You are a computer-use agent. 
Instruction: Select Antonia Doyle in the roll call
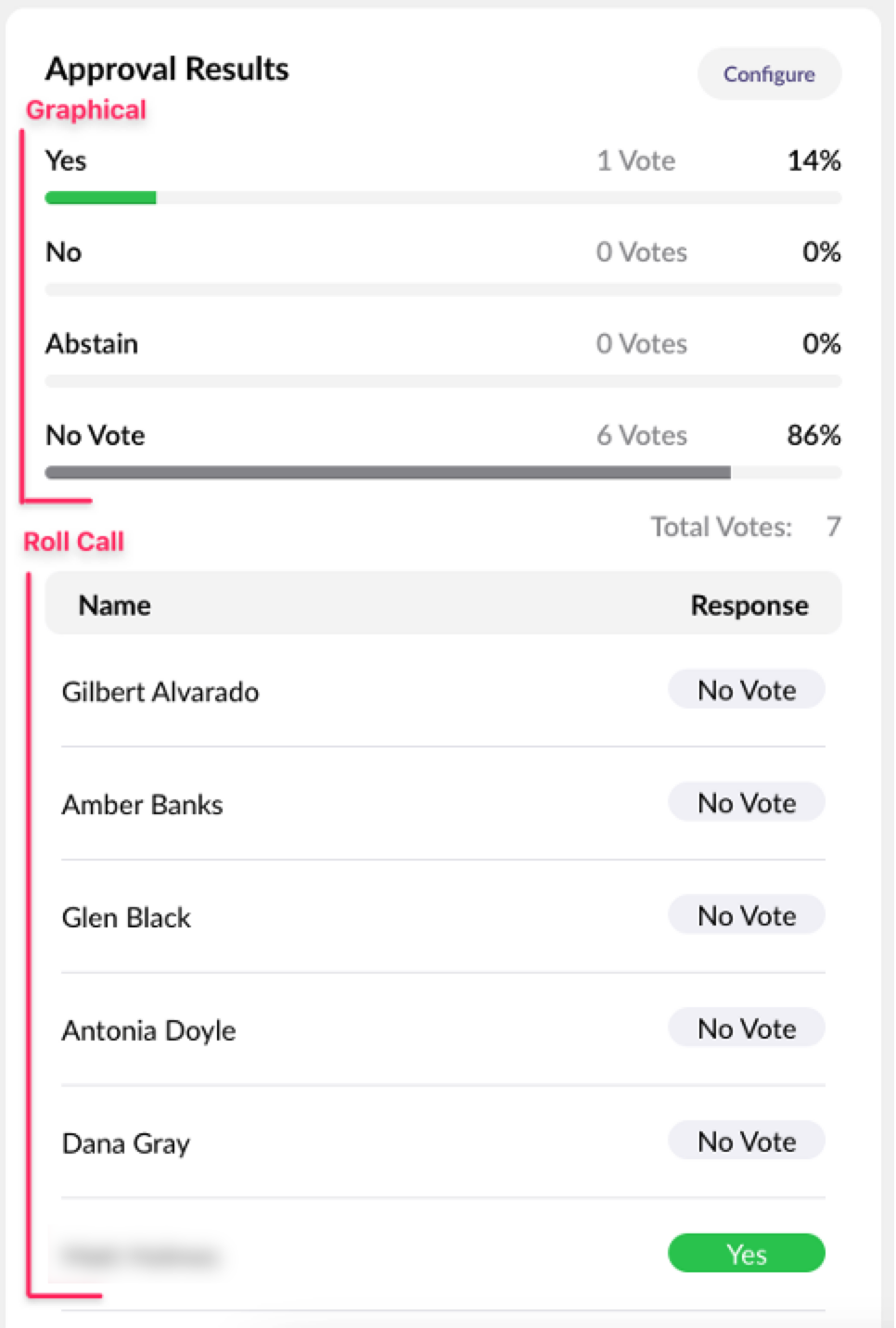tap(148, 1031)
